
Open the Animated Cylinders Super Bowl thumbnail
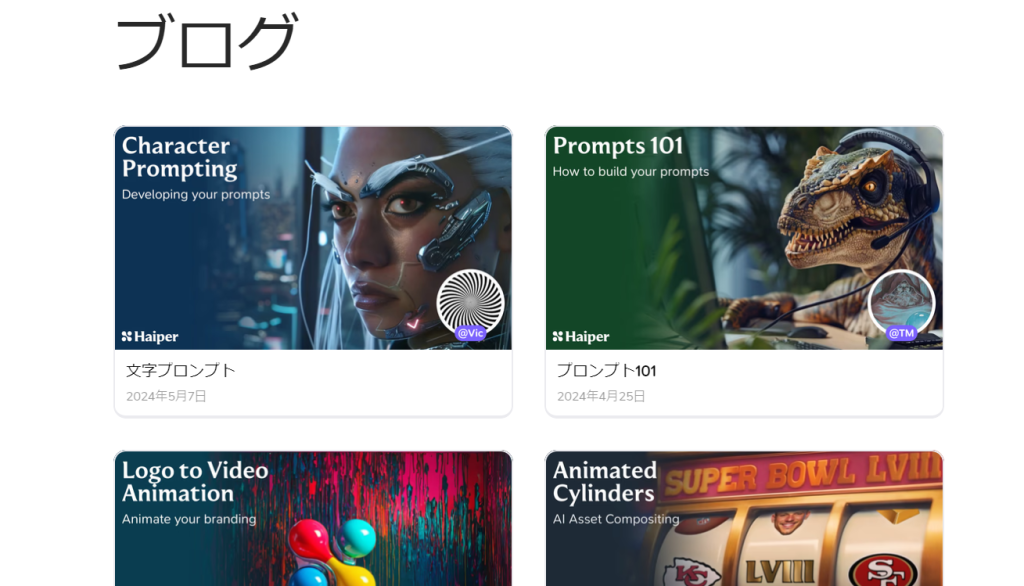tap(744, 519)
